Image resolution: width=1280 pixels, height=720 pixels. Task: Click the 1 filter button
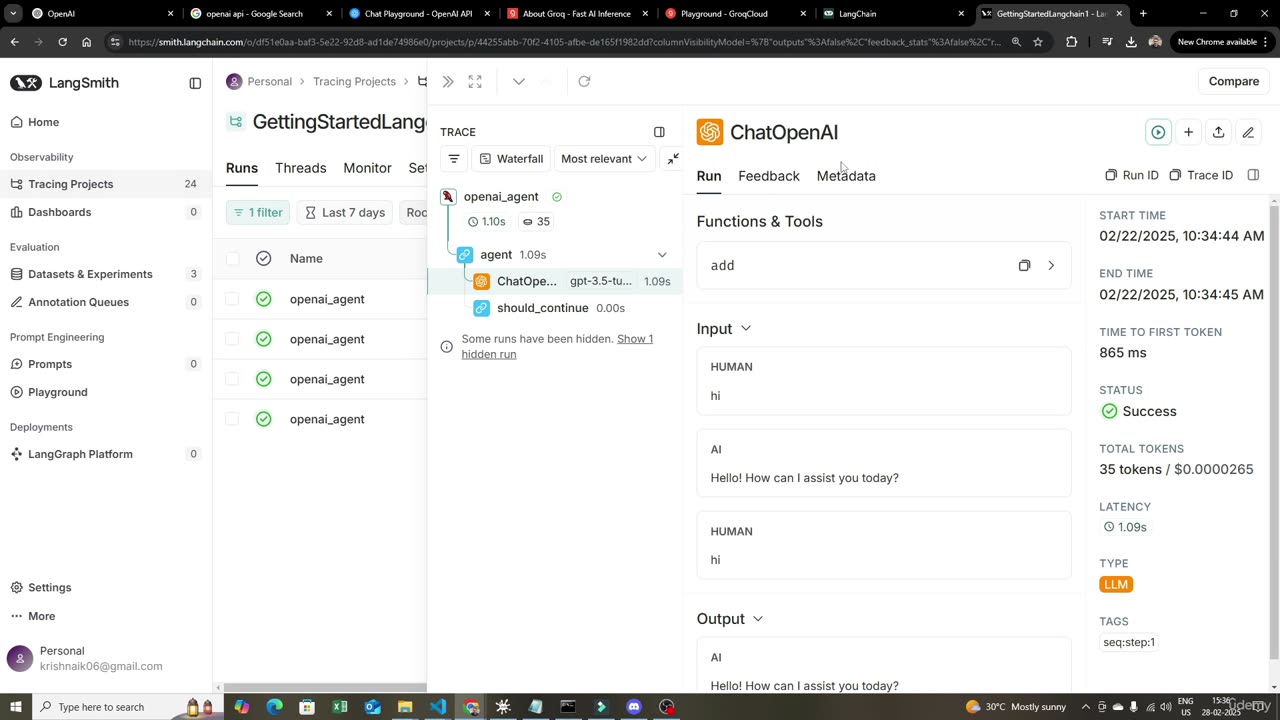click(x=258, y=212)
